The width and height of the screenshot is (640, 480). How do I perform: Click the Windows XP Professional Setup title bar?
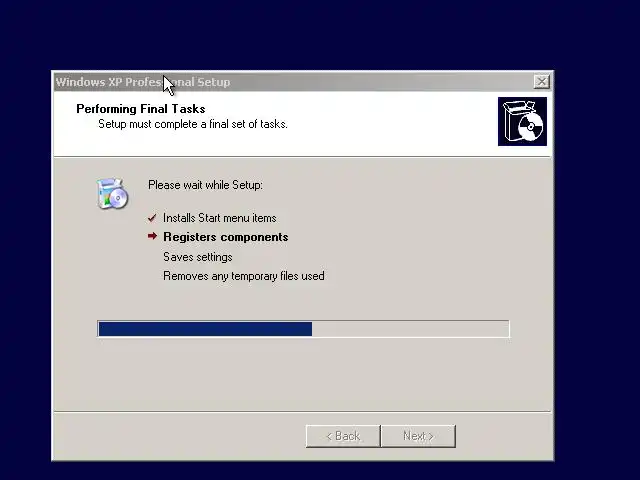tap(303, 82)
